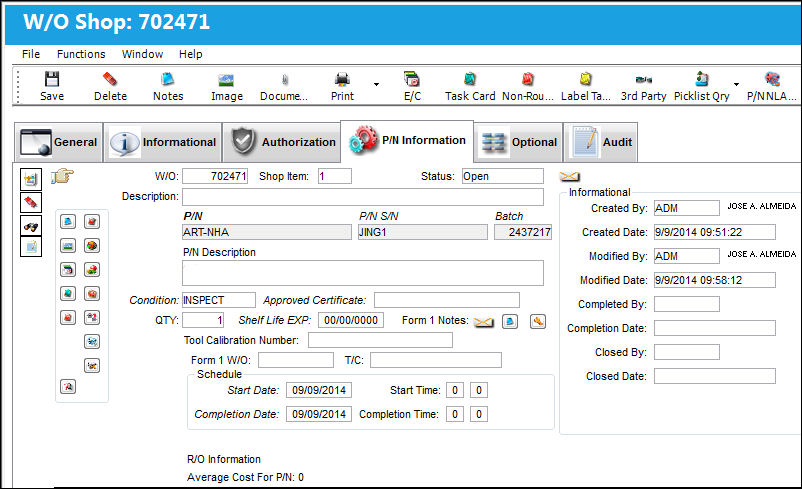This screenshot has height=489, width=802.
Task: Click the QTY field
Action: (x=203, y=320)
